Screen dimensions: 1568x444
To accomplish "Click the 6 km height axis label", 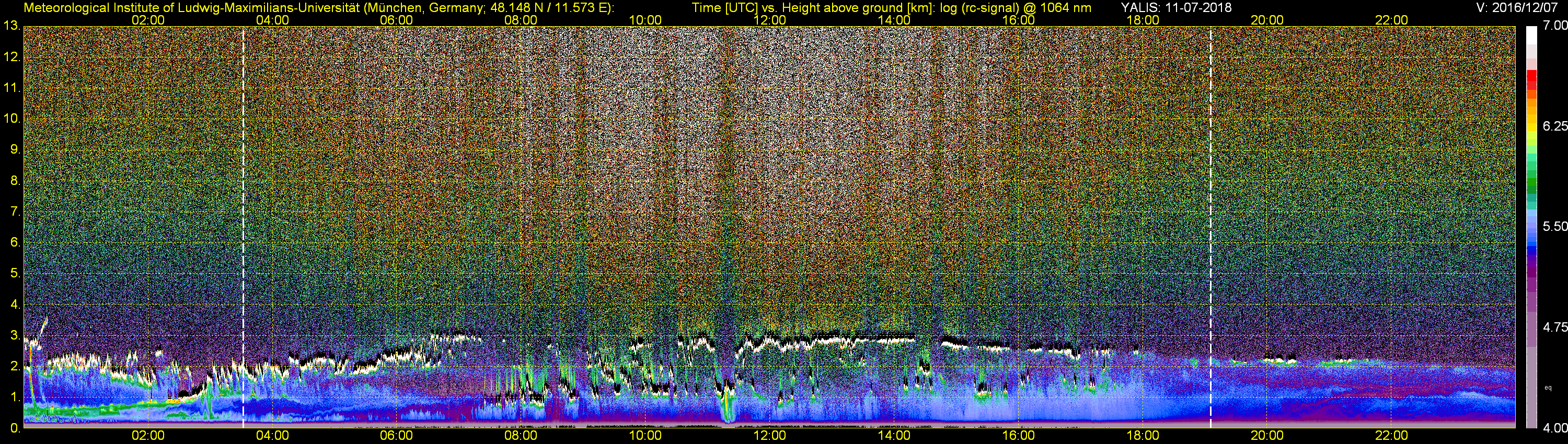I will (15, 243).
